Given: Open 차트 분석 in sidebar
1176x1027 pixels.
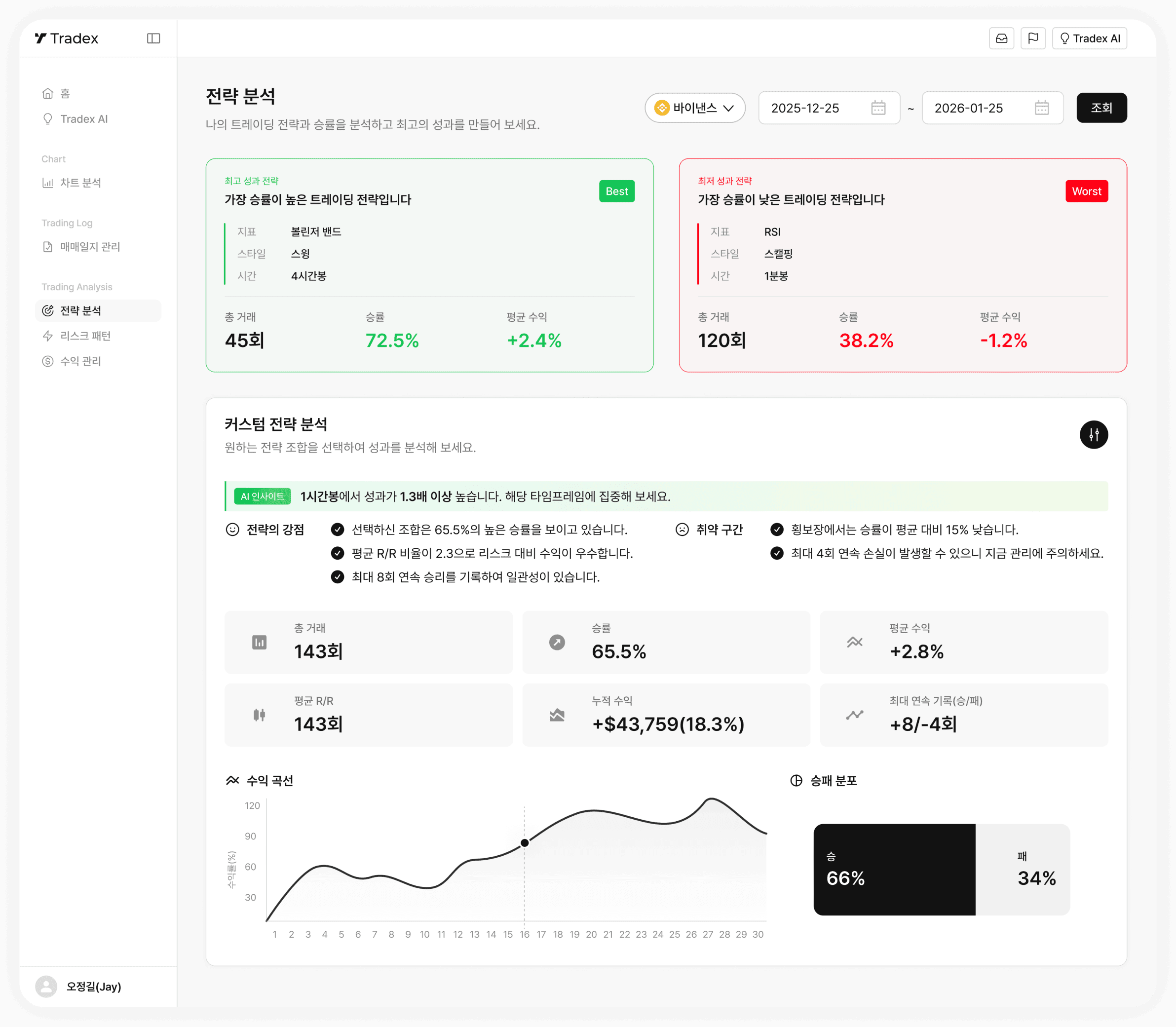Looking at the screenshot, I should point(98,183).
